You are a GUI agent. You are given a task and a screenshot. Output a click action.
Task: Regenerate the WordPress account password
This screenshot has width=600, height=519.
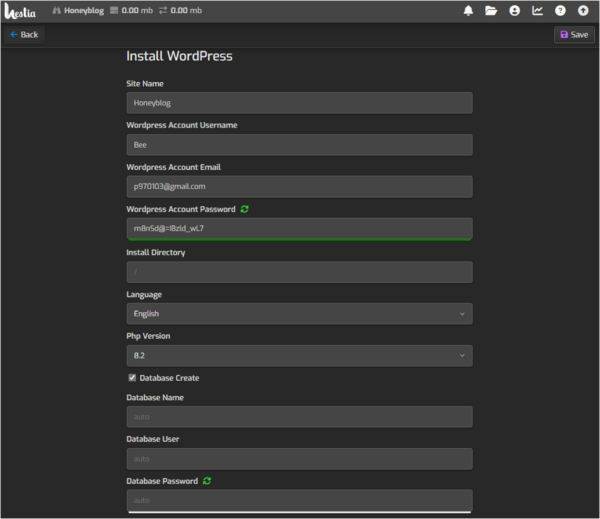(x=245, y=209)
